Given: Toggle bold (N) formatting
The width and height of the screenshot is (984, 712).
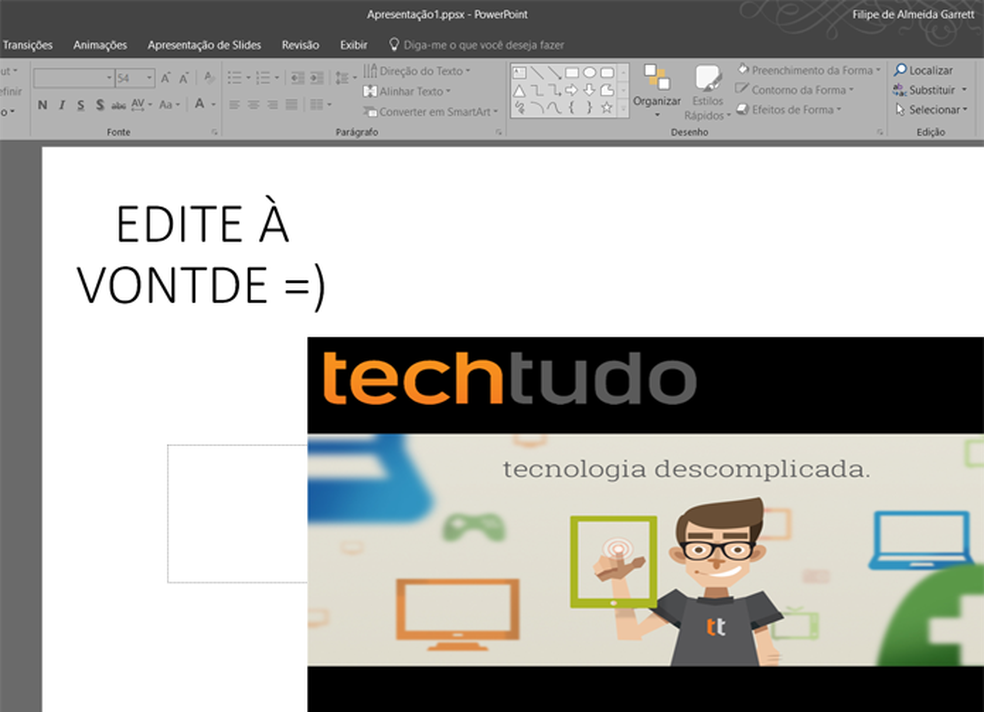Looking at the screenshot, I should point(42,105).
